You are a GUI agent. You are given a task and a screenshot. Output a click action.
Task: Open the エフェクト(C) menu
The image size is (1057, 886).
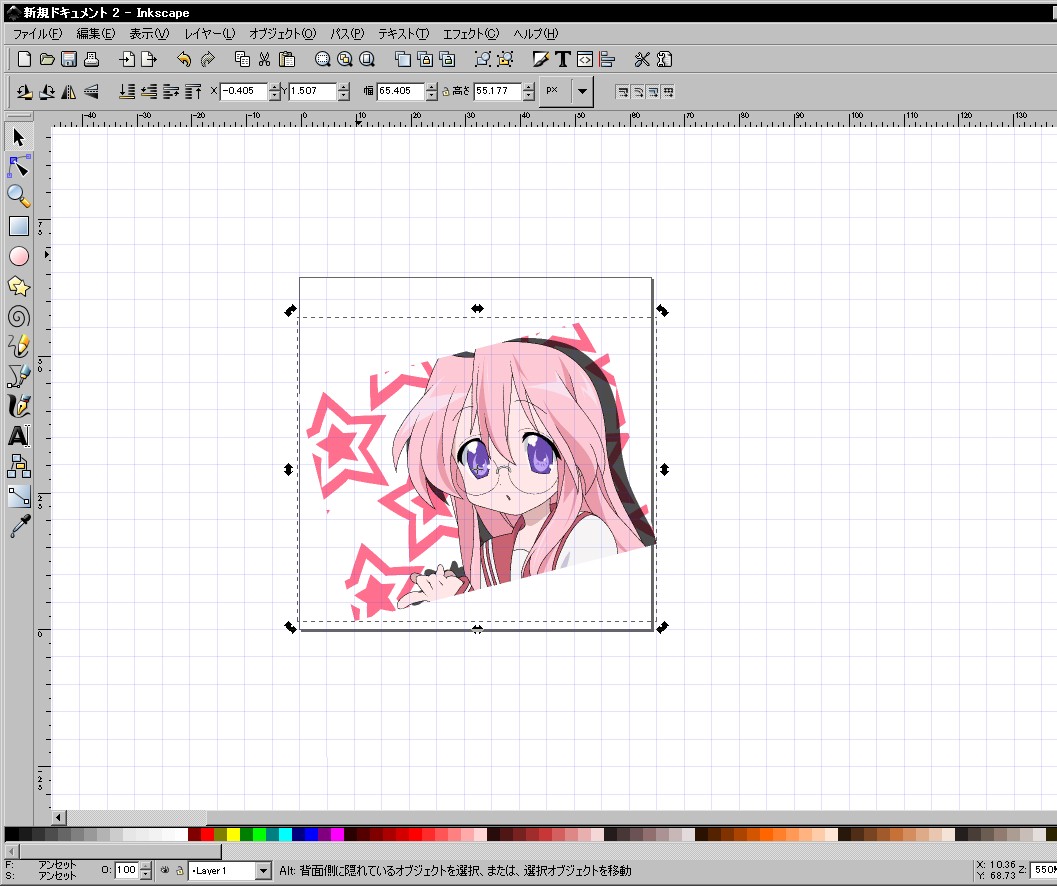click(471, 34)
